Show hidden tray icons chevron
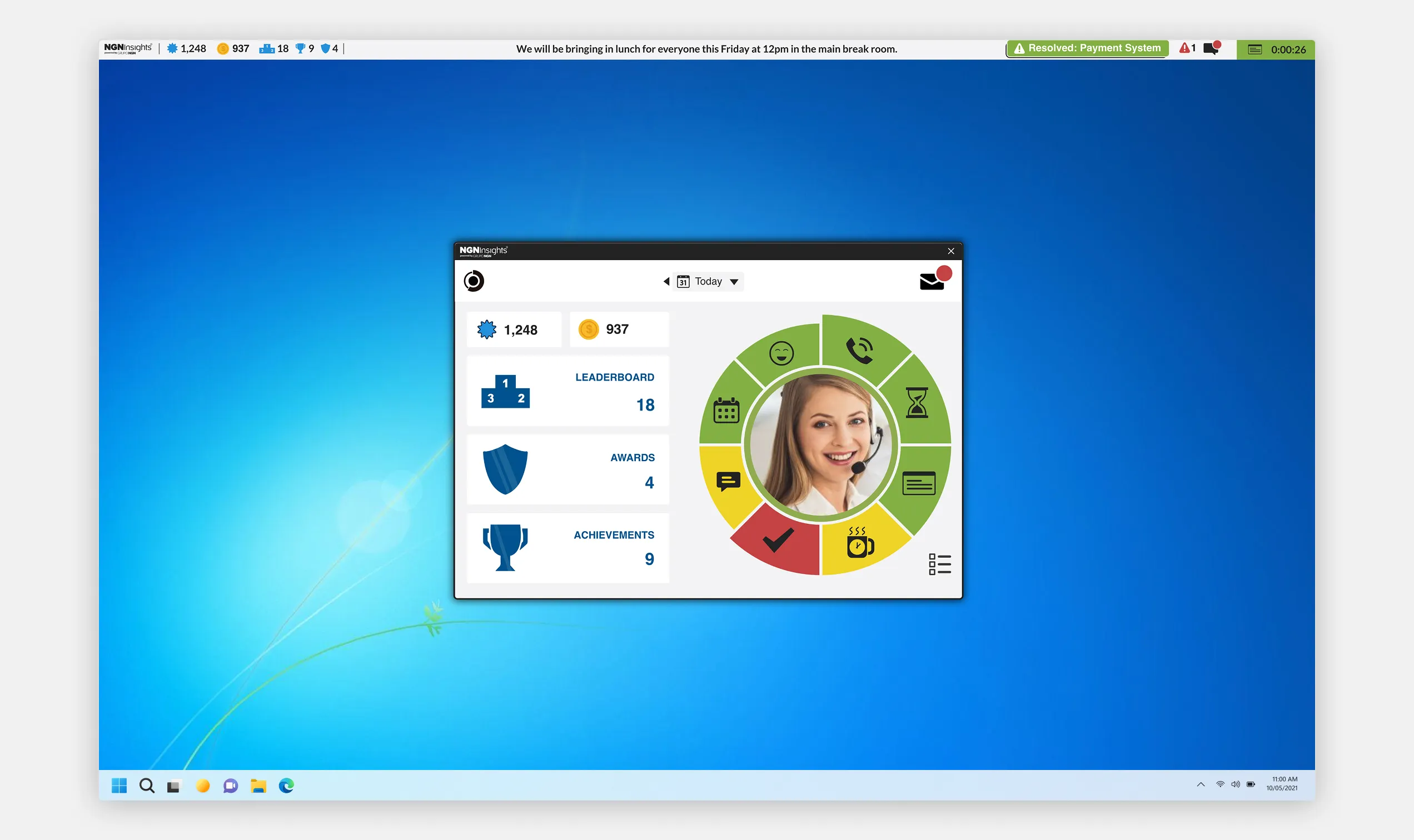This screenshot has width=1414, height=840. [1201, 784]
